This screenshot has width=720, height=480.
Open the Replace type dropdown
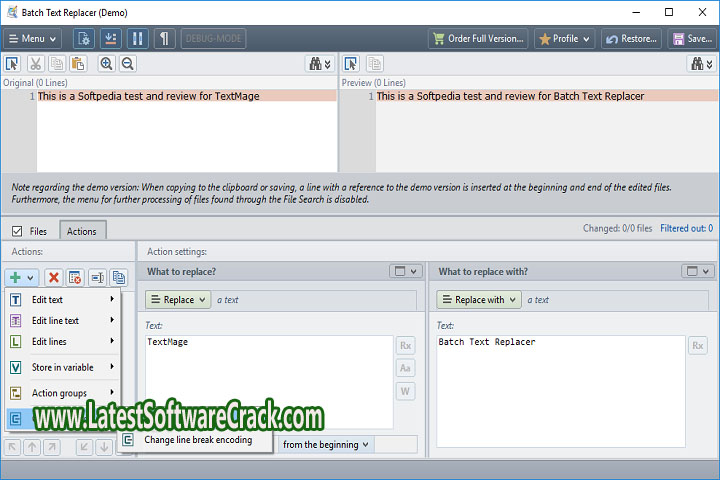[178, 299]
